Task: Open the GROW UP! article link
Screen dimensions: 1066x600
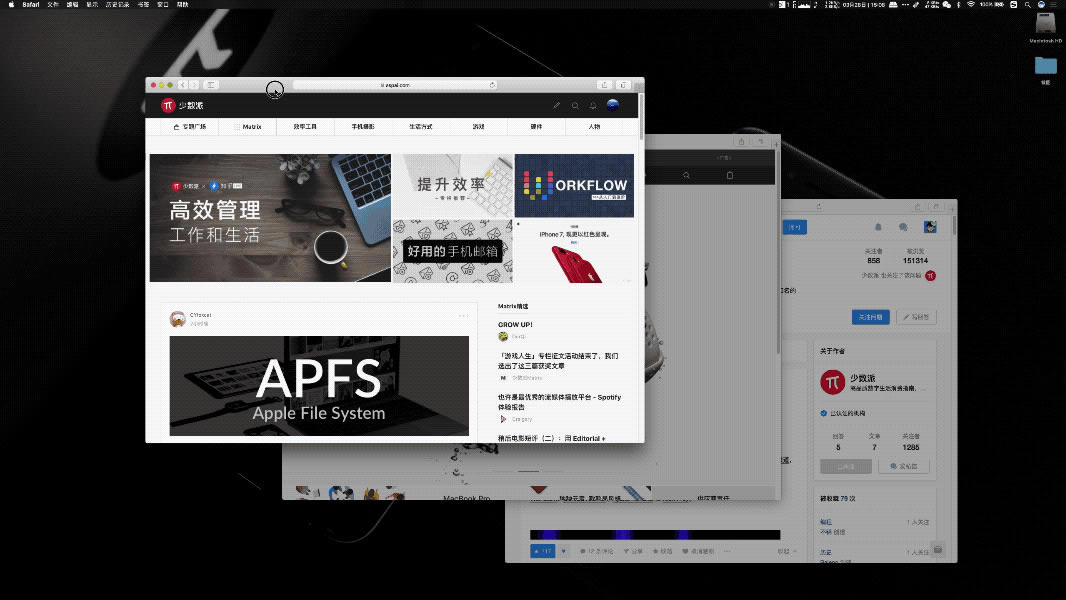Action: pos(516,324)
